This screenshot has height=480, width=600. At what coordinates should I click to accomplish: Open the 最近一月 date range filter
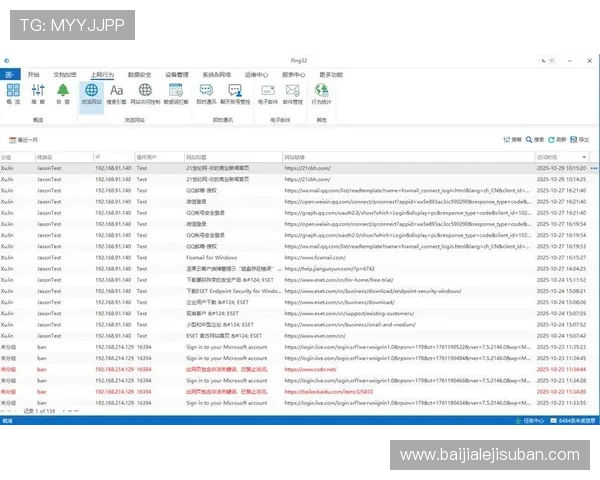coord(23,140)
